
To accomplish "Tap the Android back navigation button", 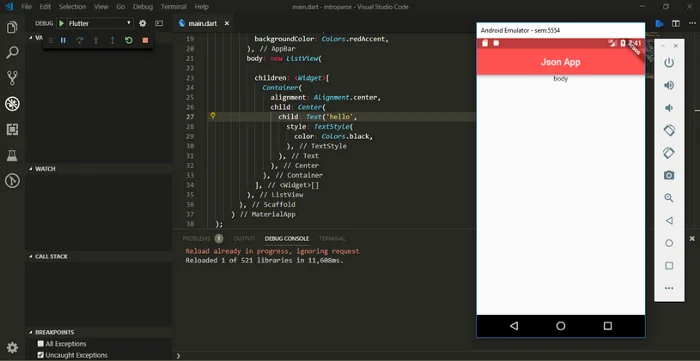I will tap(514, 326).
